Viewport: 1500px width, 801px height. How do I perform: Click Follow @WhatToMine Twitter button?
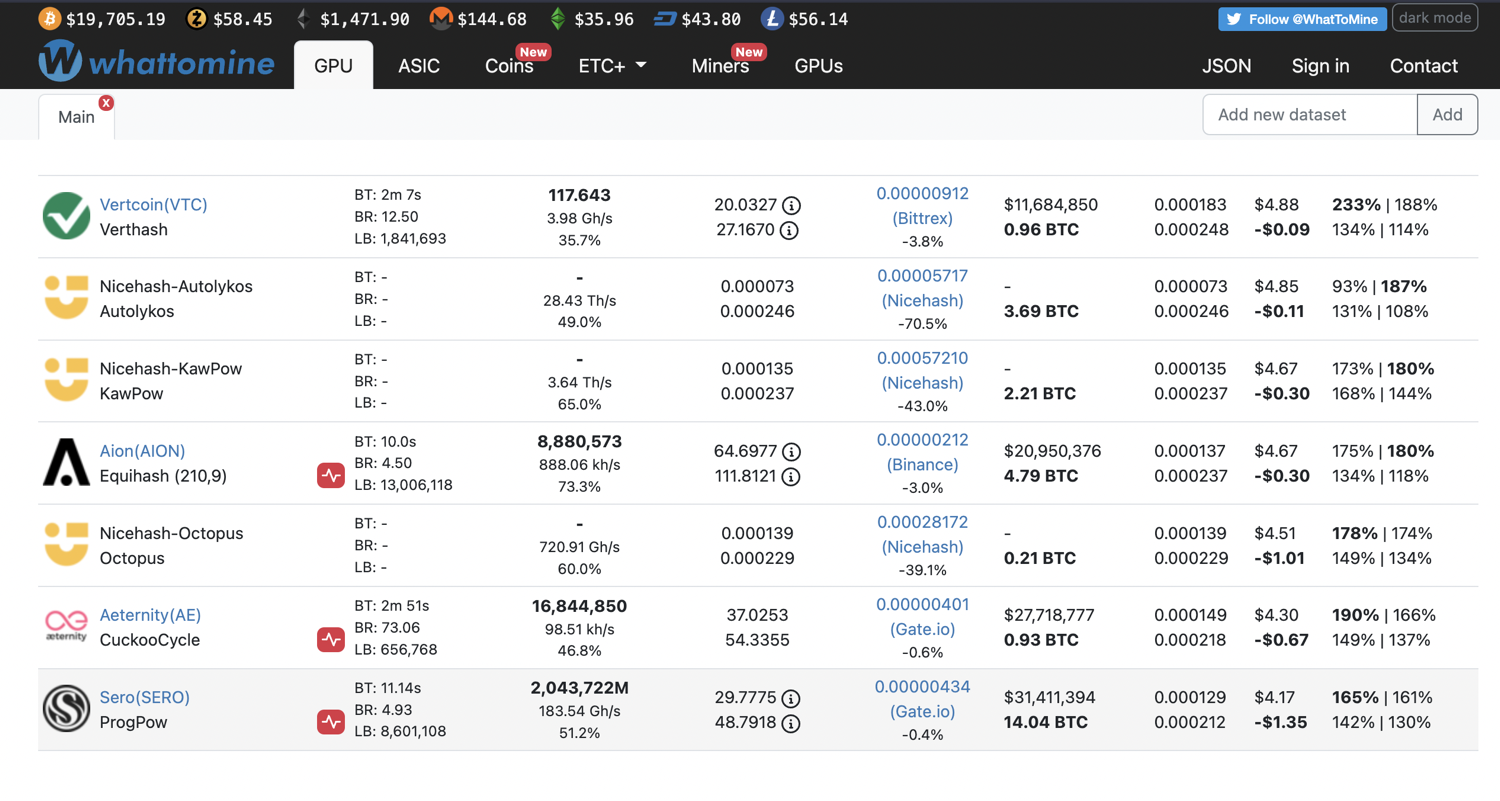pyautogui.click(x=1301, y=19)
